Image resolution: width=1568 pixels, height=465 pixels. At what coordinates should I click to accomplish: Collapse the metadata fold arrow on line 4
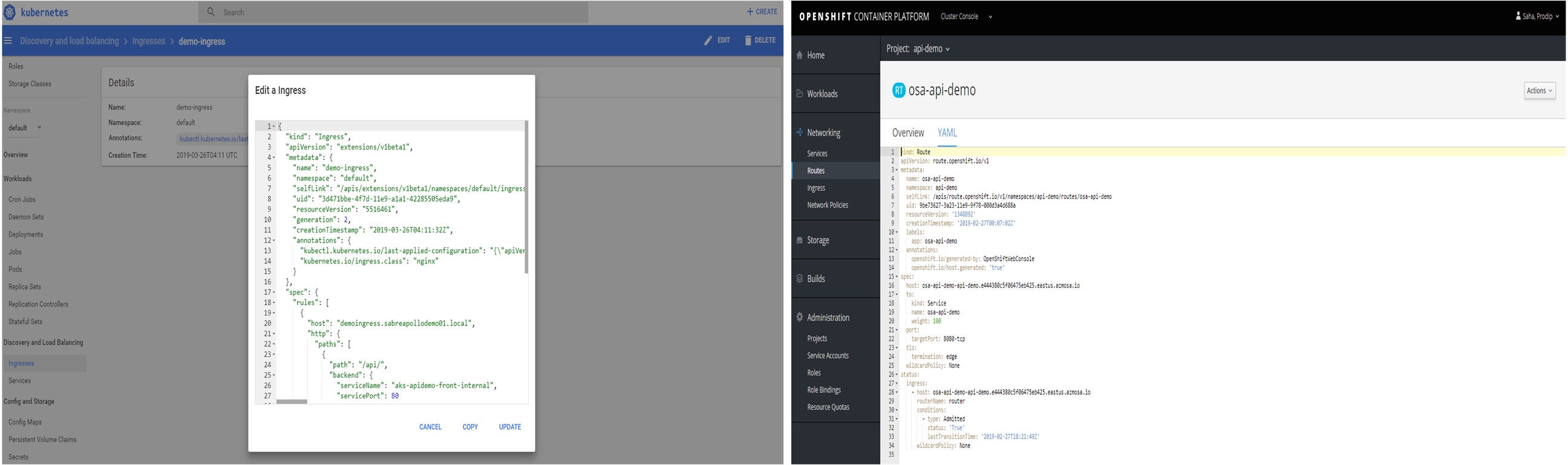click(274, 158)
